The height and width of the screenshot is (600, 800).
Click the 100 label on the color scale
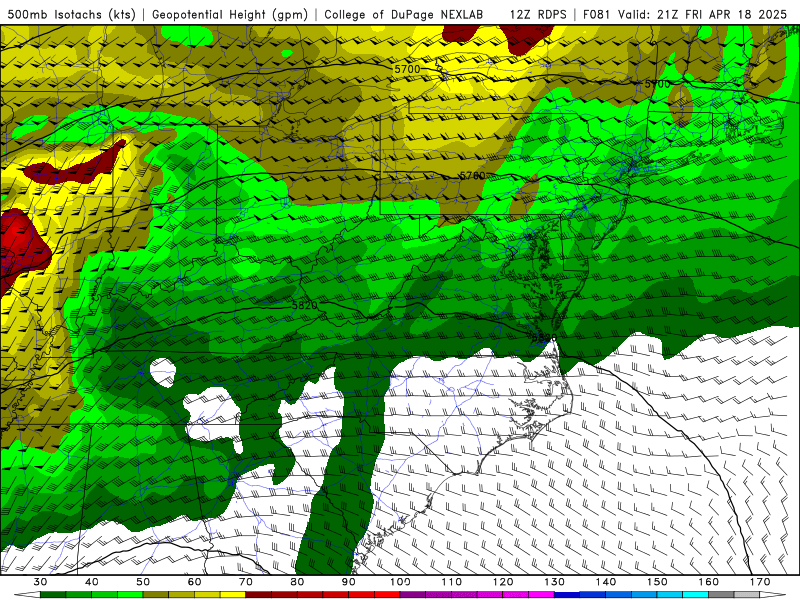pyautogui.click(x=400, y=582)
